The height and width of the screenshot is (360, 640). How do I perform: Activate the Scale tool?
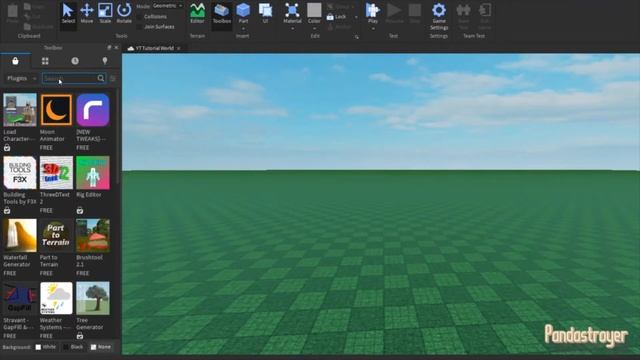[x=105, y=13]
